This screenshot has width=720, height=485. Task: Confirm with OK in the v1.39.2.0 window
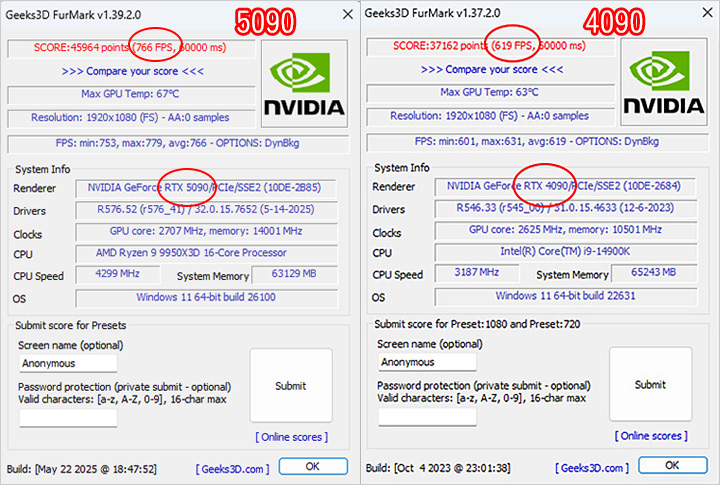(x=313, y=466)
